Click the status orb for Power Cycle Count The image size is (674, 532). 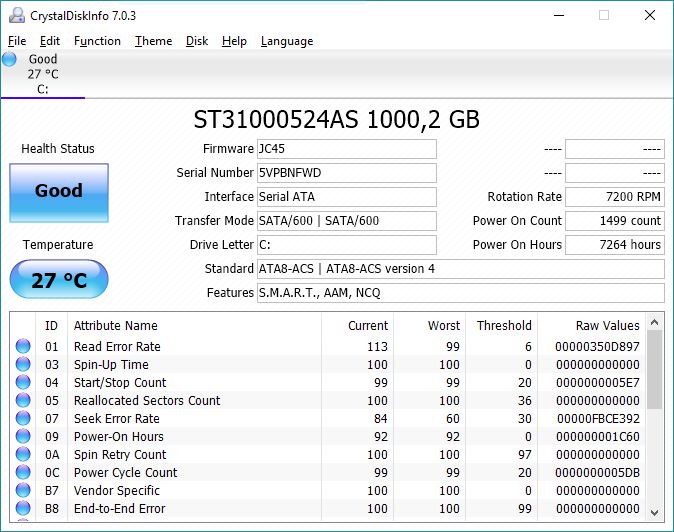23,473
